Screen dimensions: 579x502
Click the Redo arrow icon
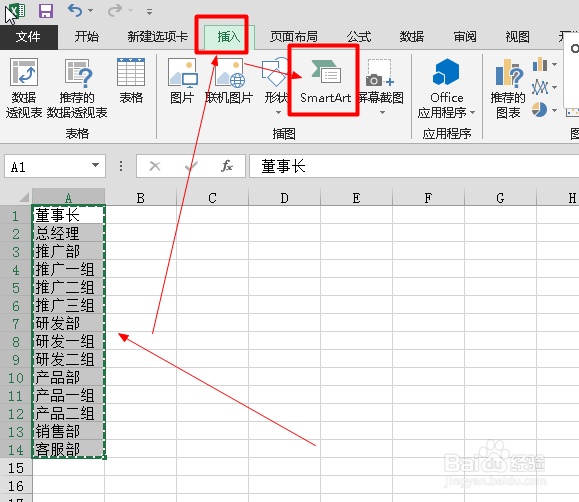click(114, 10)
